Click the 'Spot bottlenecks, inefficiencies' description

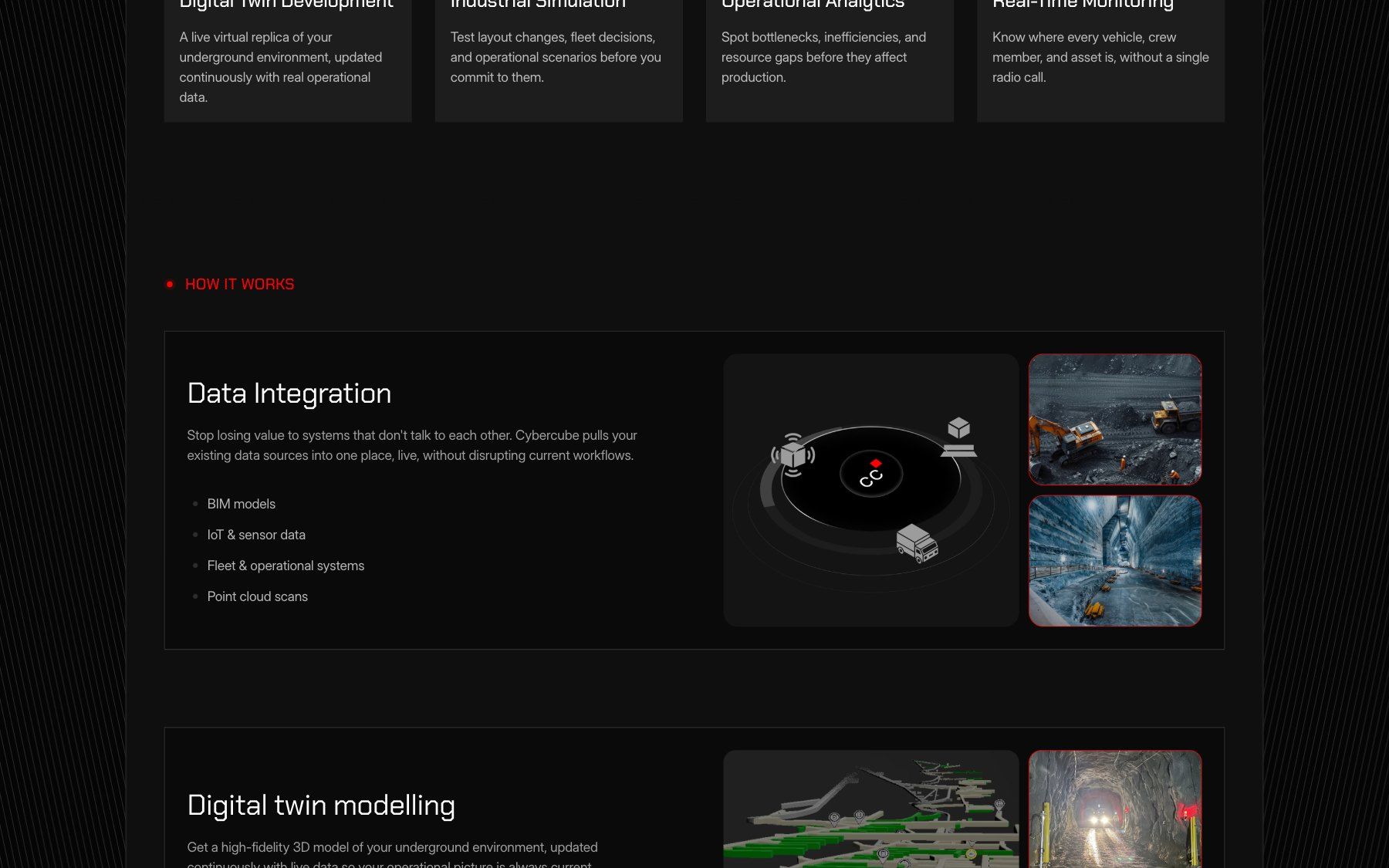[823, 57]
